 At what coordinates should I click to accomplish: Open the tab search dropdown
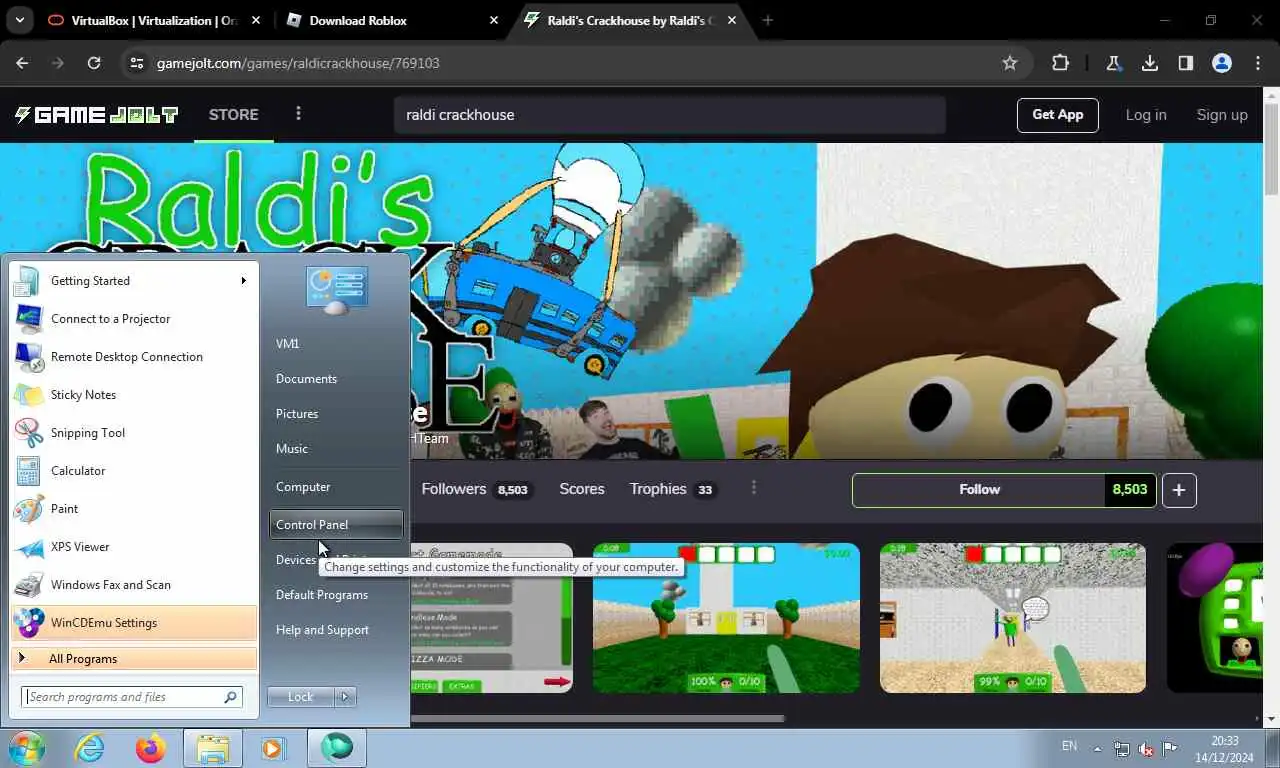tap(20, 20)
